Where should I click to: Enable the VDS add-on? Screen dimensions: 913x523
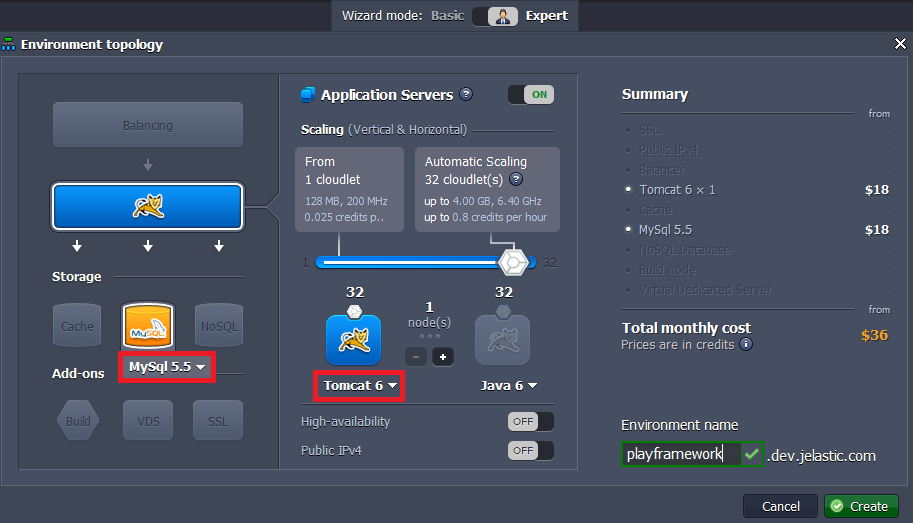point(148,420)
